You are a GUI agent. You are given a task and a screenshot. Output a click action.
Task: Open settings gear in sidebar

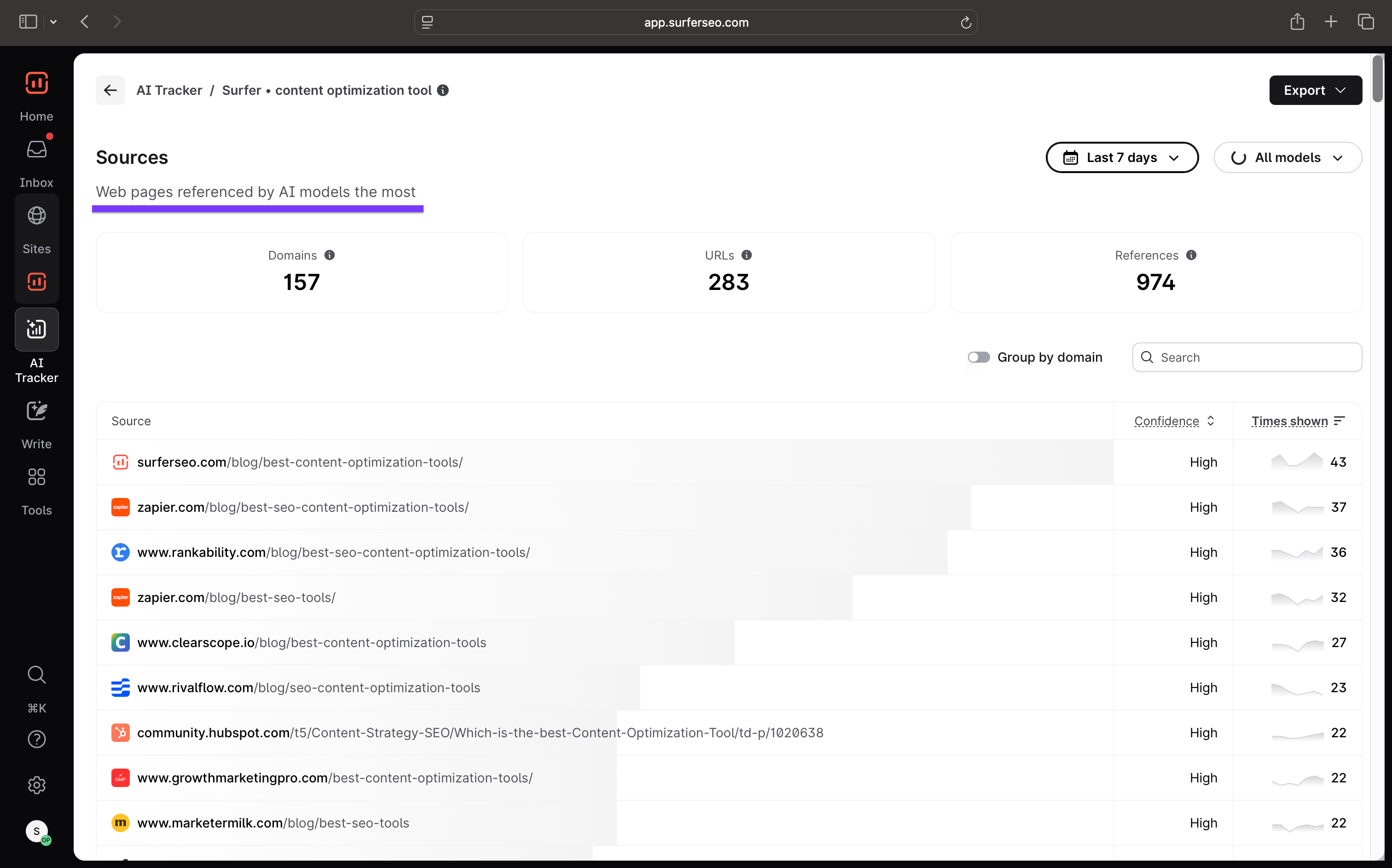37,785
